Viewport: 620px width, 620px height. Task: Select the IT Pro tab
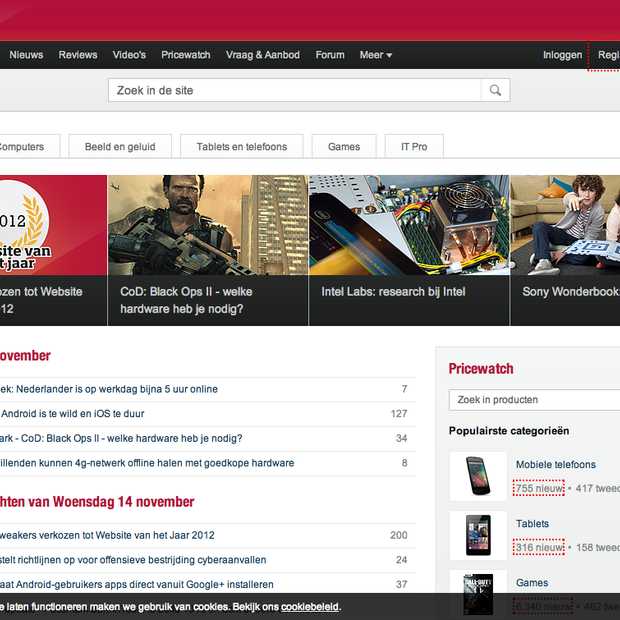(414, 147)
